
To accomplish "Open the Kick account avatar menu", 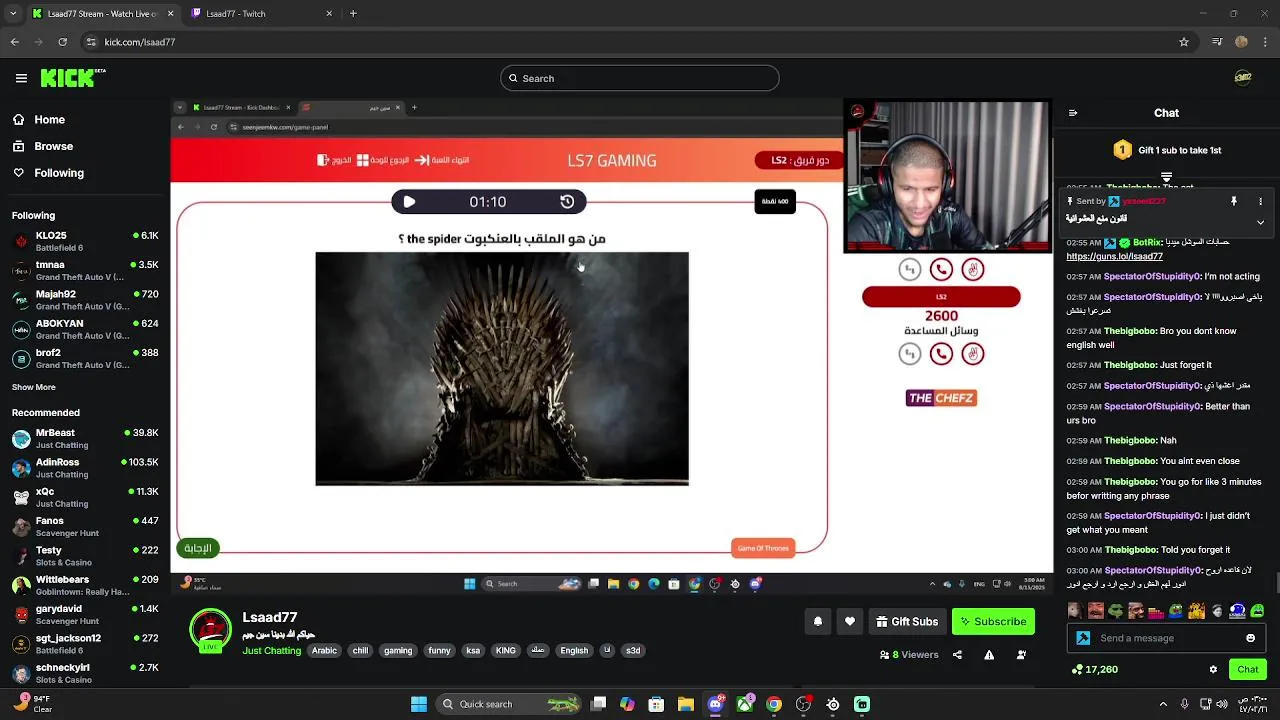I will pos(1243,78).
